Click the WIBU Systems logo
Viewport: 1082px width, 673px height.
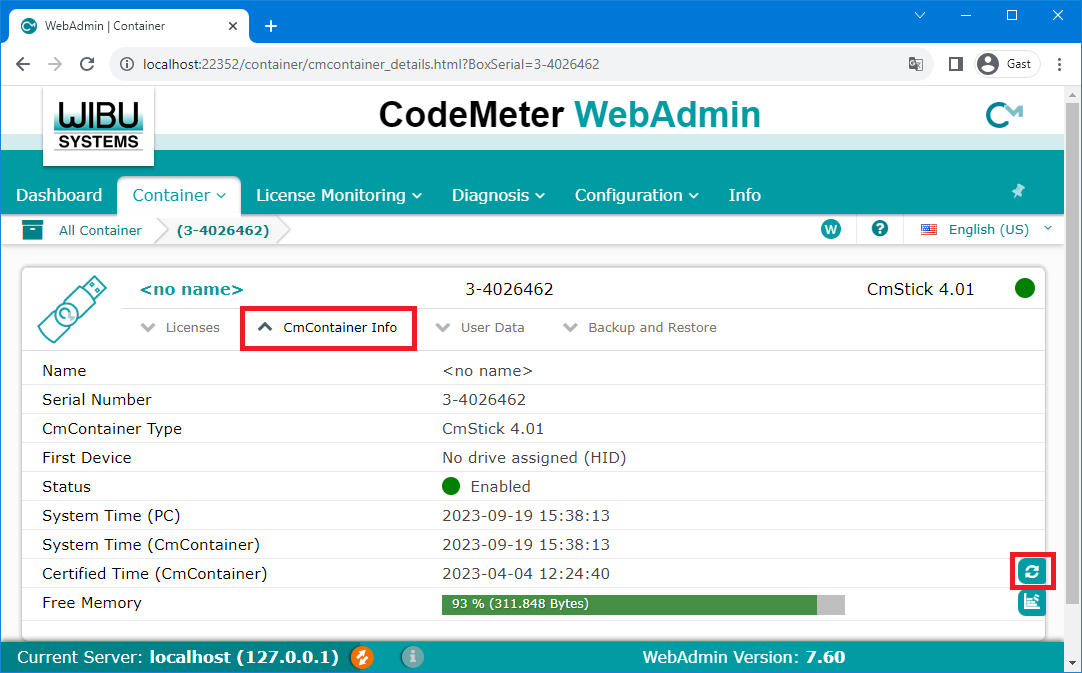click(x=98, y=124)
